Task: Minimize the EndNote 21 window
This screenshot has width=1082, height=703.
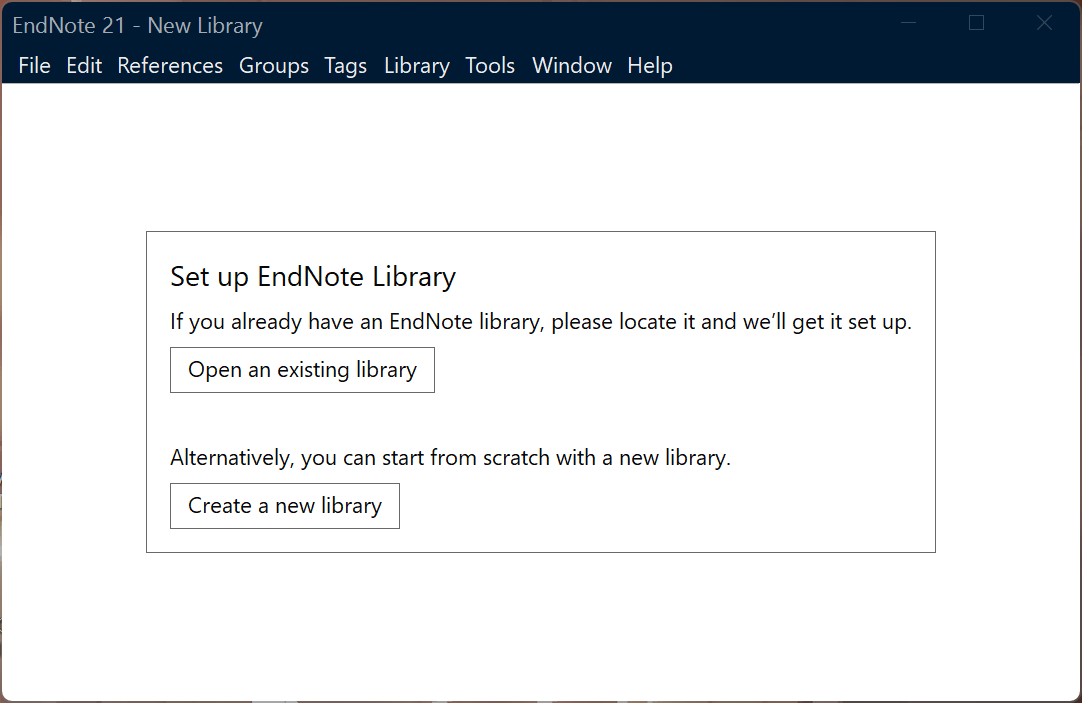Action: click(909, 23)
